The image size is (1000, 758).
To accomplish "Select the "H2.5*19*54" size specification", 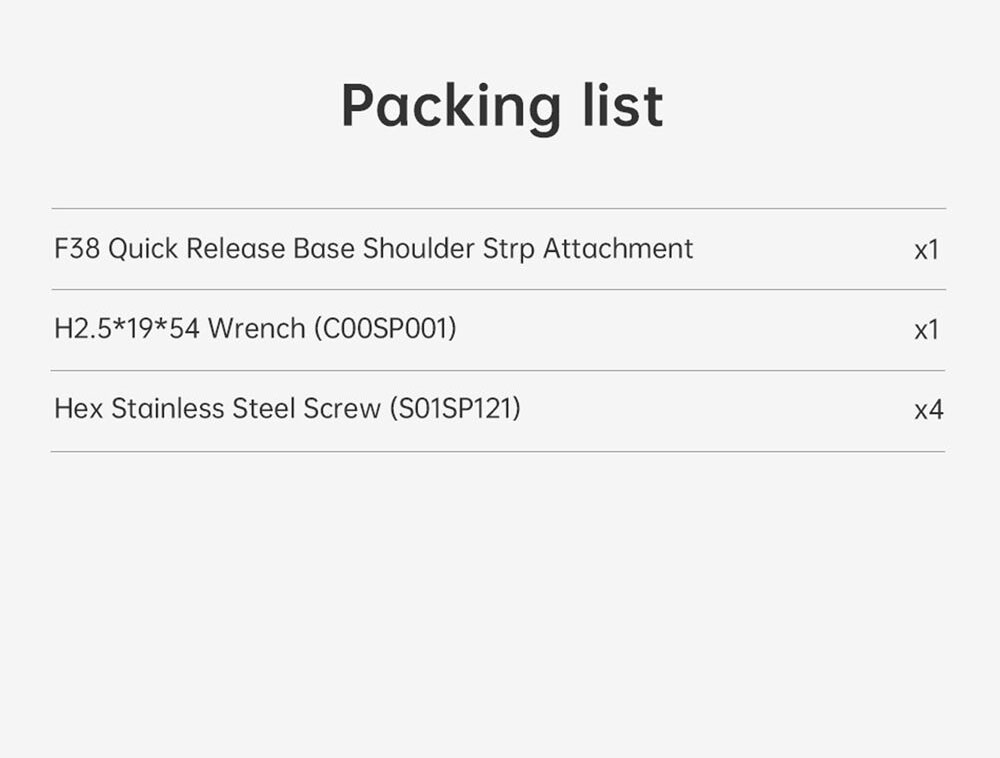I will click(127, 328).
